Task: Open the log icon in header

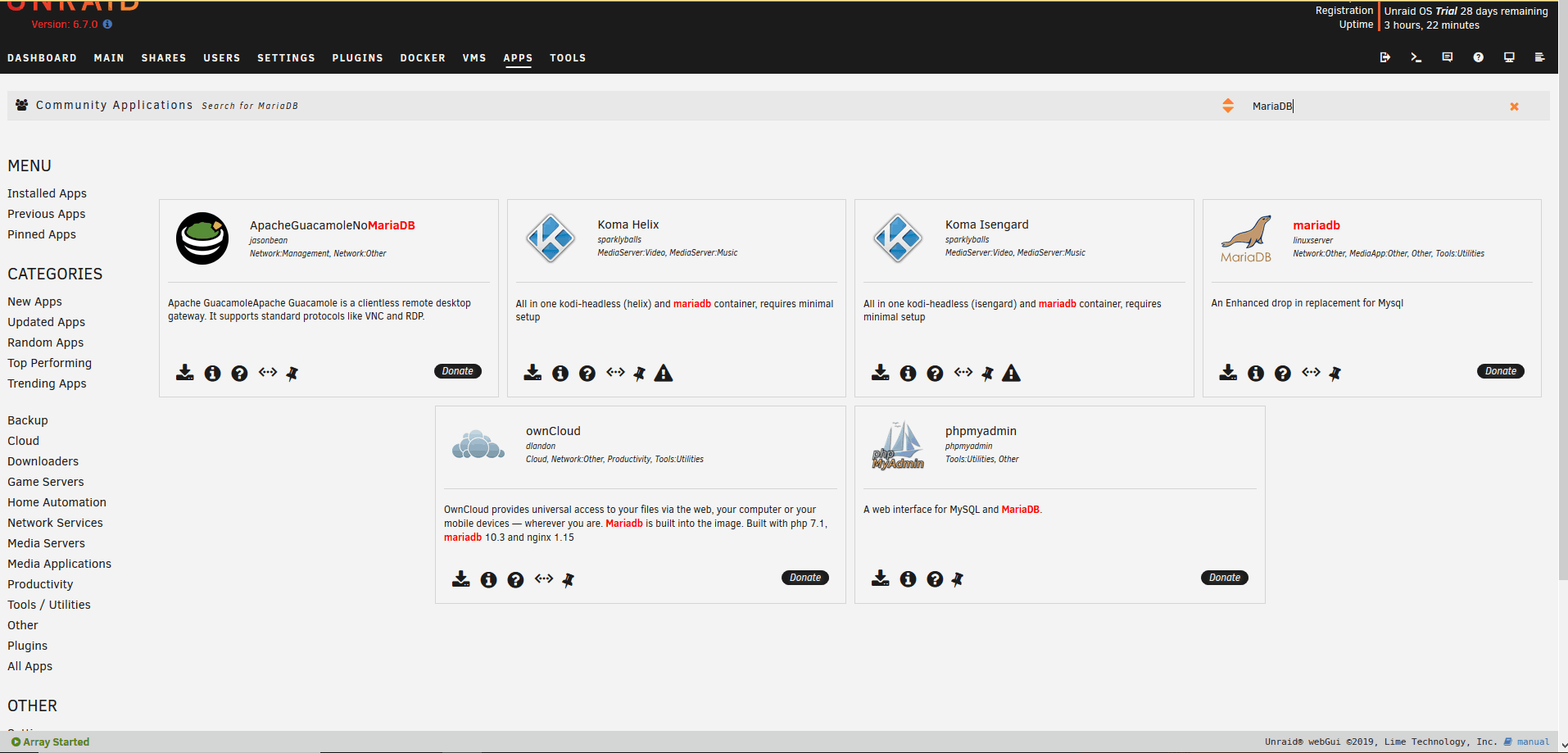Action: [1539, 57]
